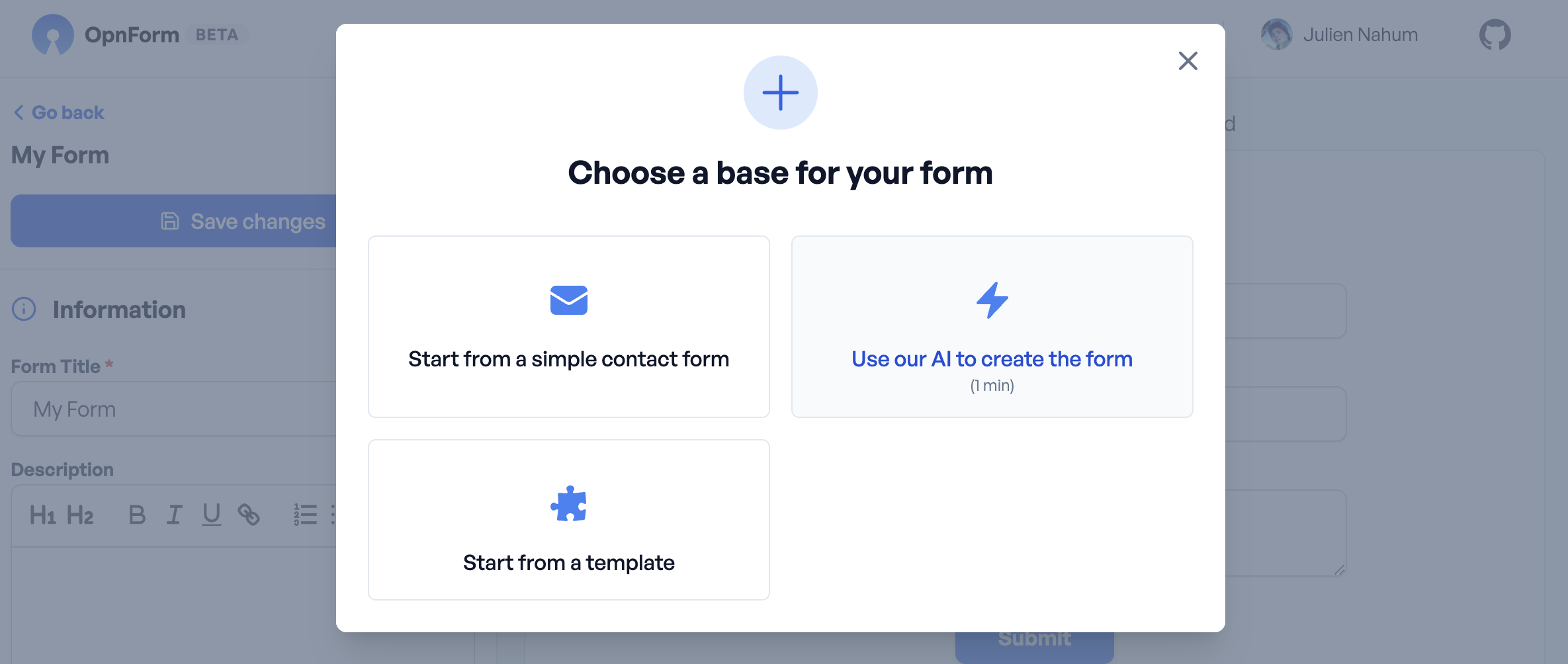
Task: Close the base selection modal
Action: click(1188, 61)
